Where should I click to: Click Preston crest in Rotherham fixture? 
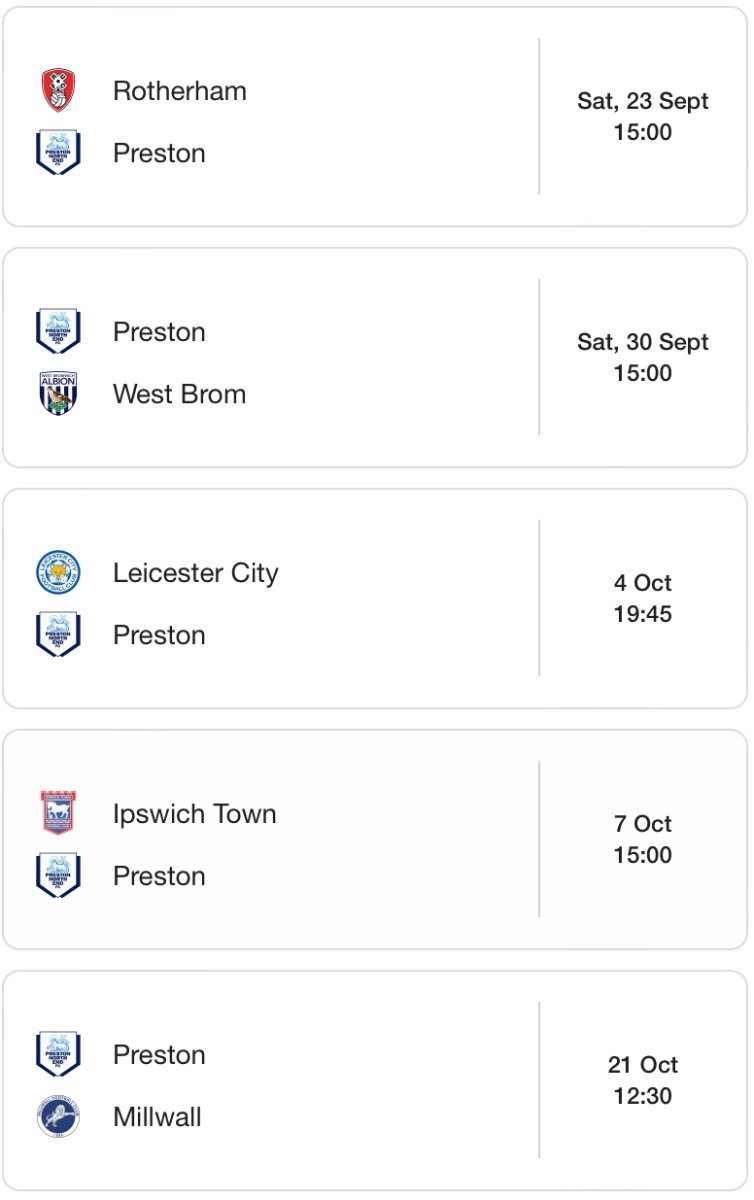58,153
